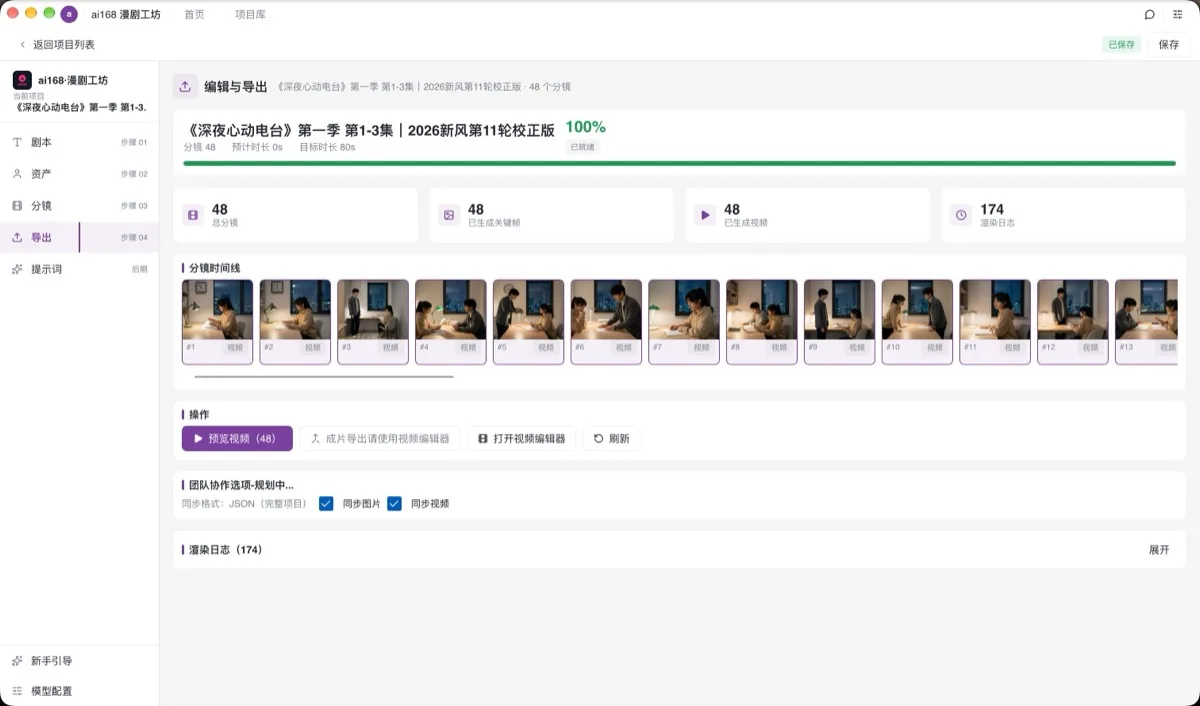1200x706 pixels.
Task: Click the green 100% progress bar
Action: pos(679,163)
